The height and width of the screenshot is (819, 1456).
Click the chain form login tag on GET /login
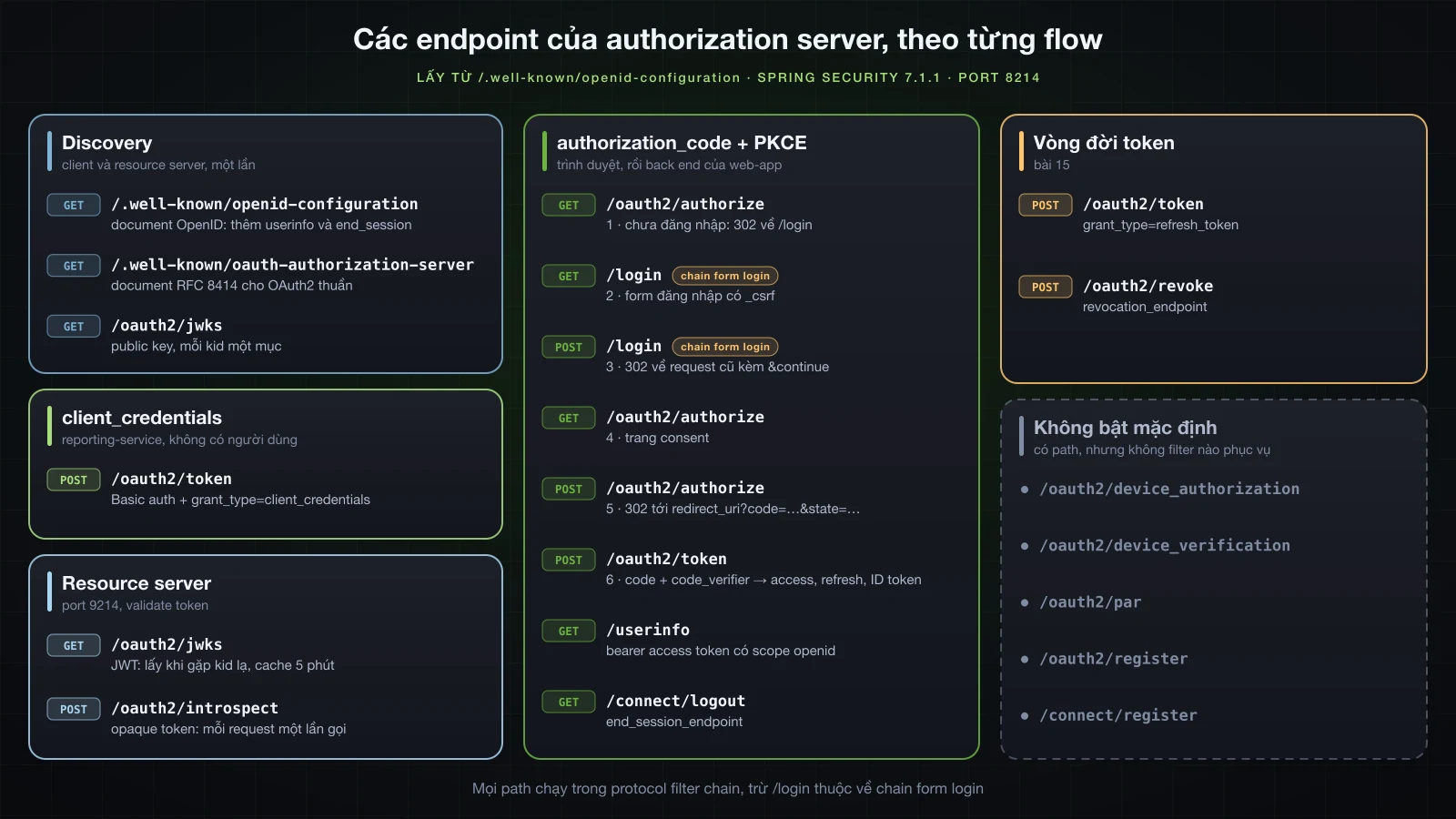[725, 276]
